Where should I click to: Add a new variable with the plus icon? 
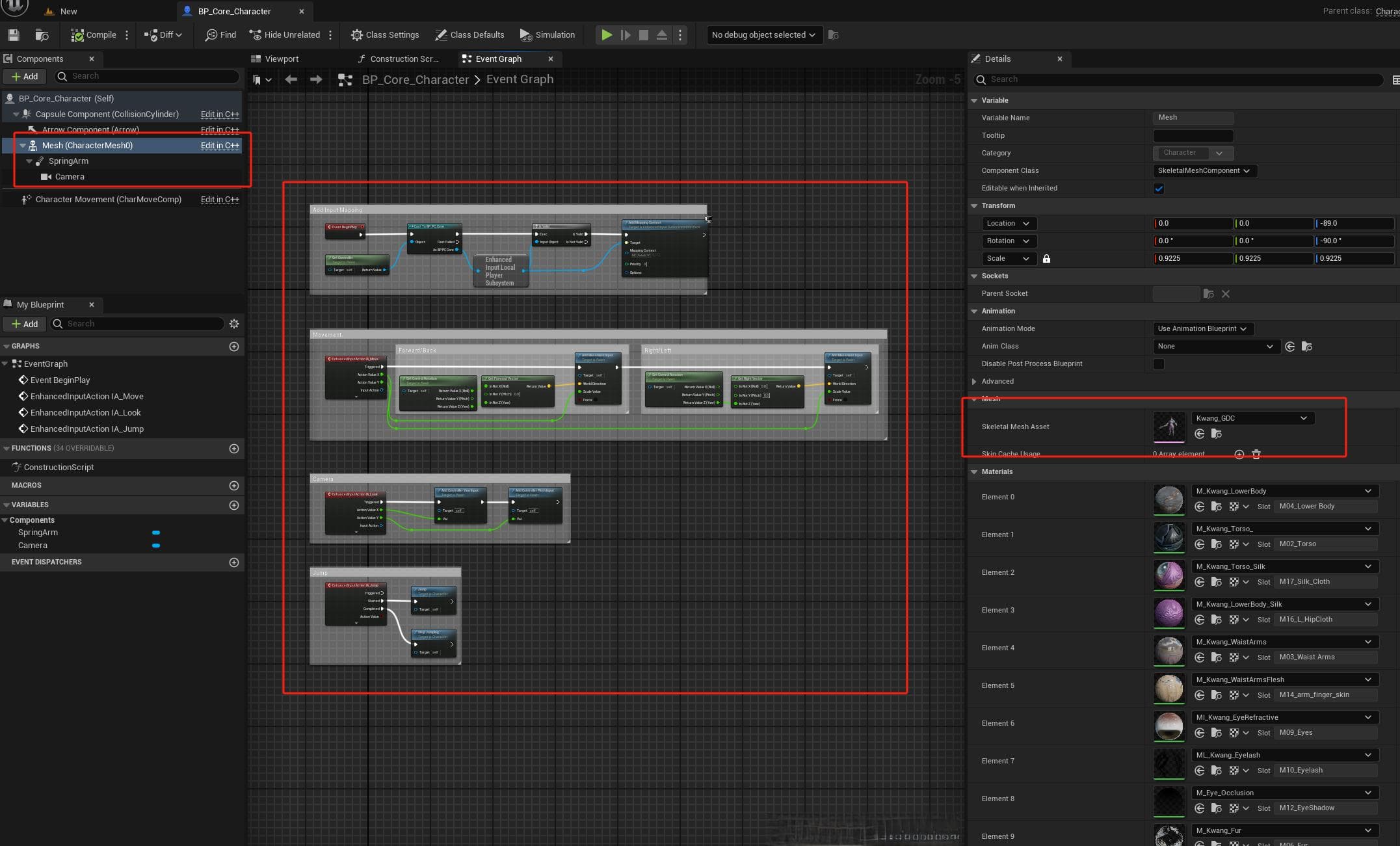pyautogui.click(x=234, y=505)
